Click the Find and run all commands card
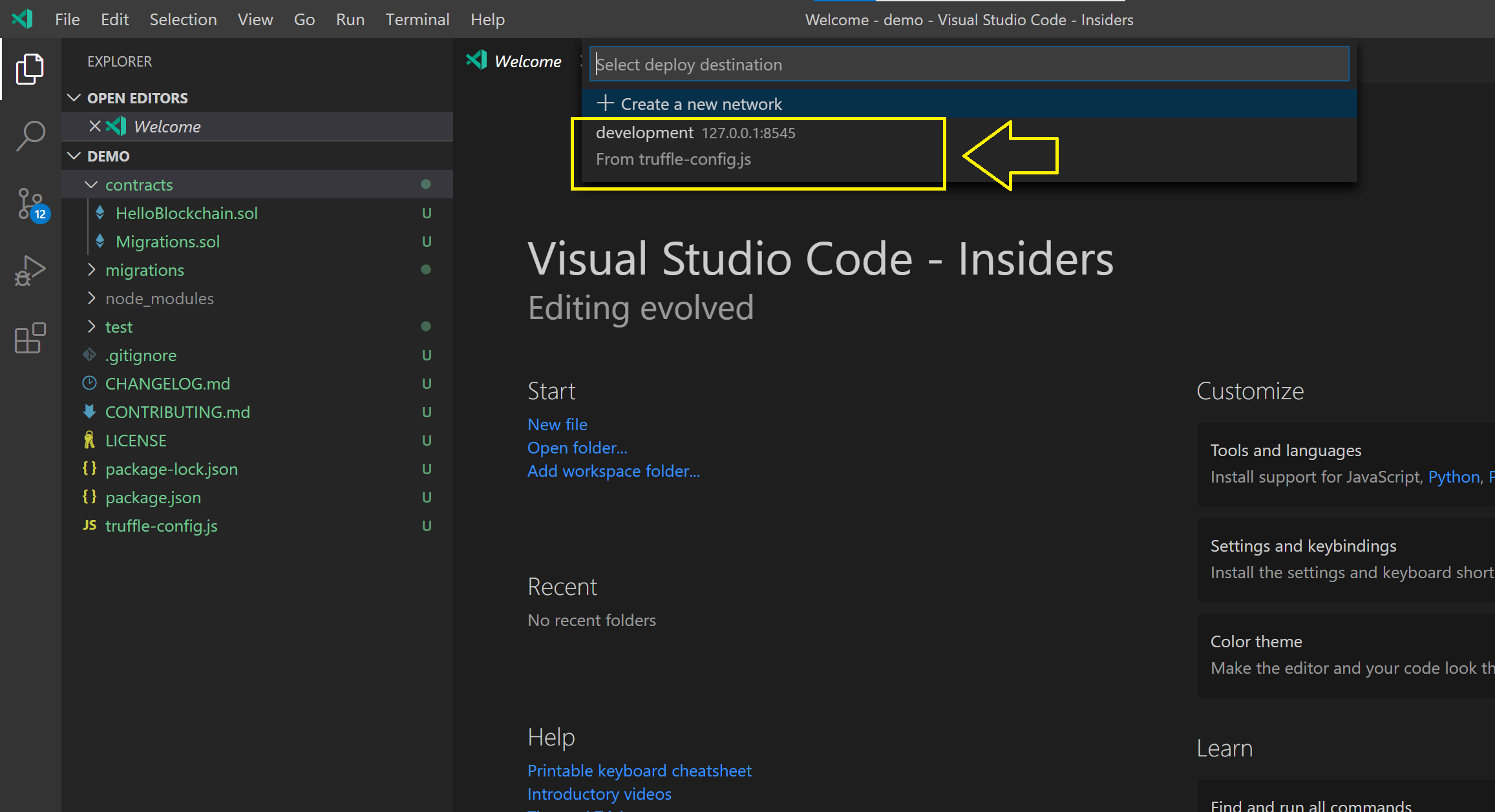Viewport: 1495px width, 812px height. coord(1346,796)
